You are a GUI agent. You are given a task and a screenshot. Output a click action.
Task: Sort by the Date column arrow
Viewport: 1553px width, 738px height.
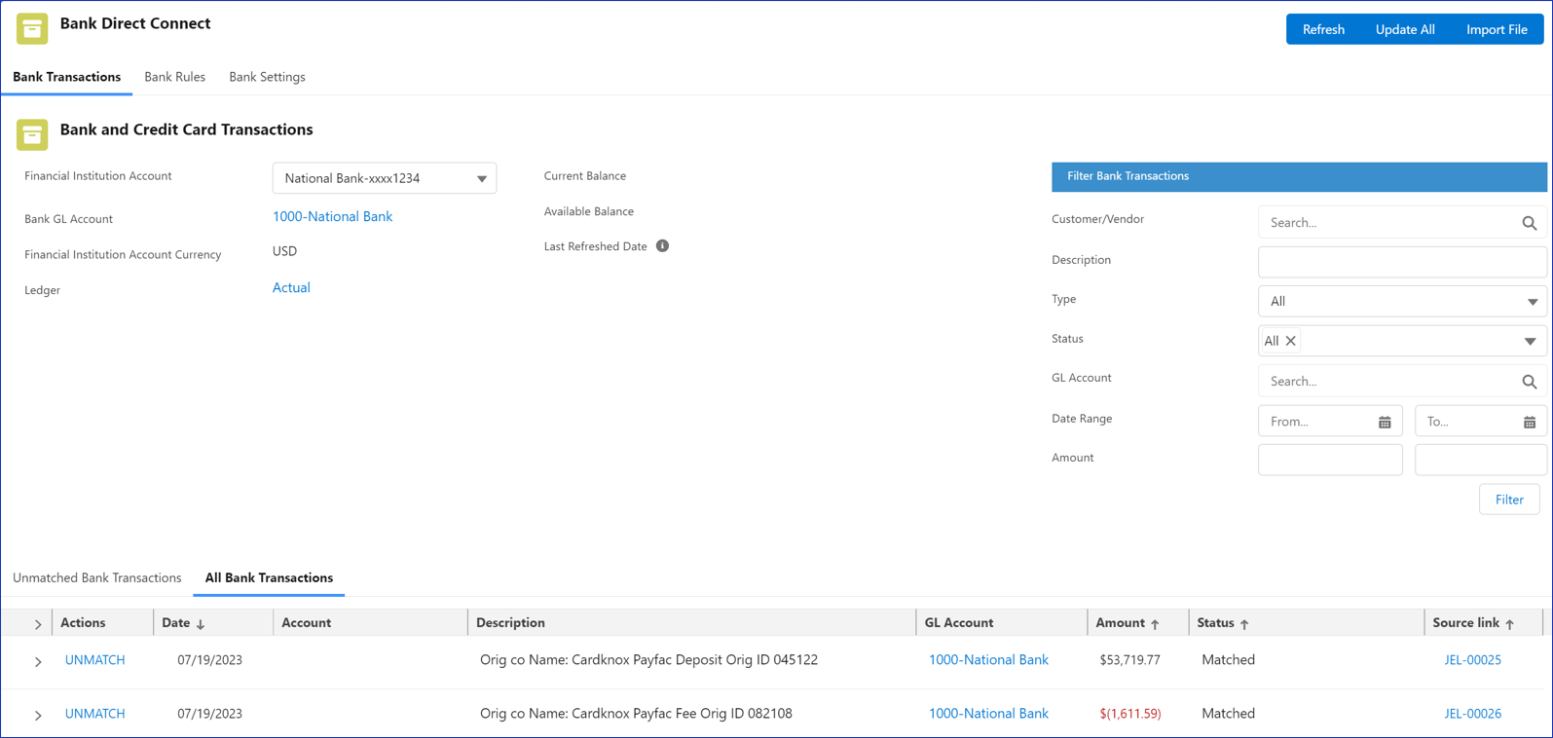point(200,624)
